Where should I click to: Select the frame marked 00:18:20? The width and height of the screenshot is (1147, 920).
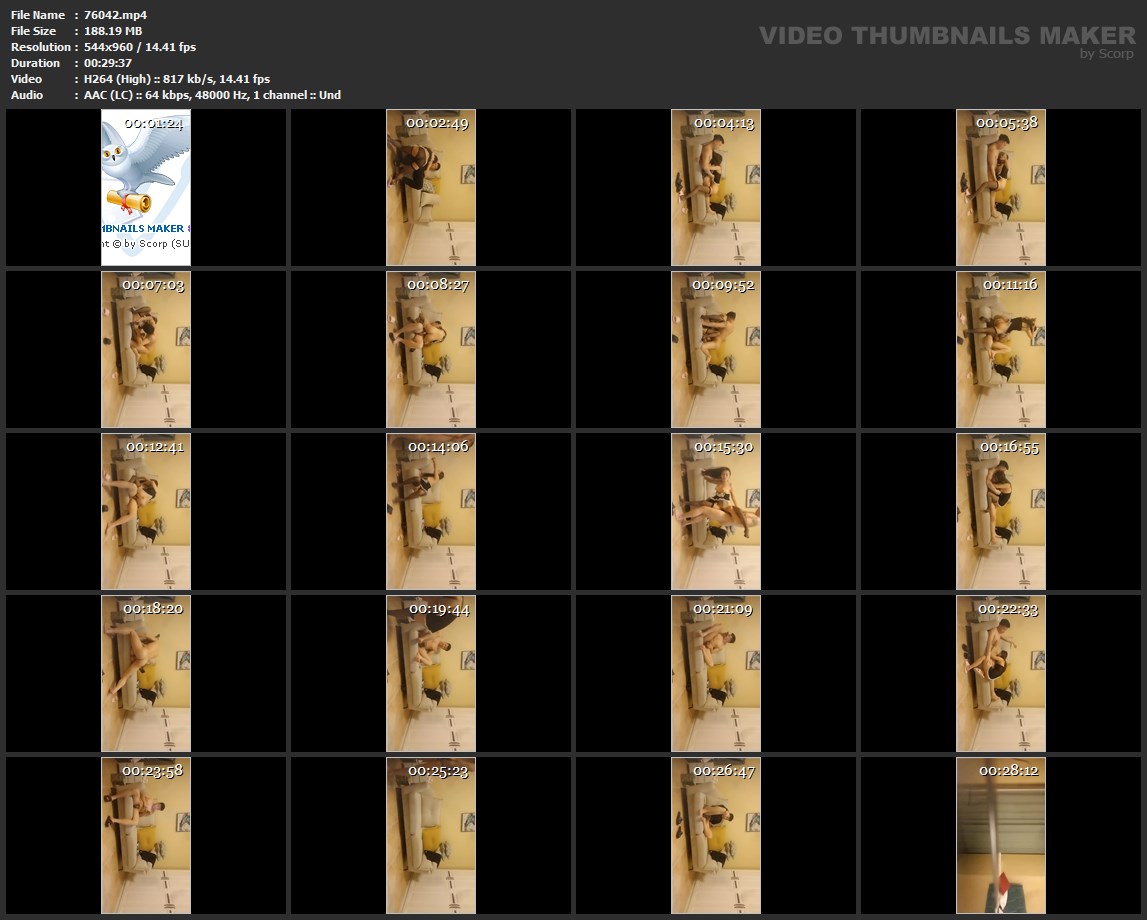point(146,673)
